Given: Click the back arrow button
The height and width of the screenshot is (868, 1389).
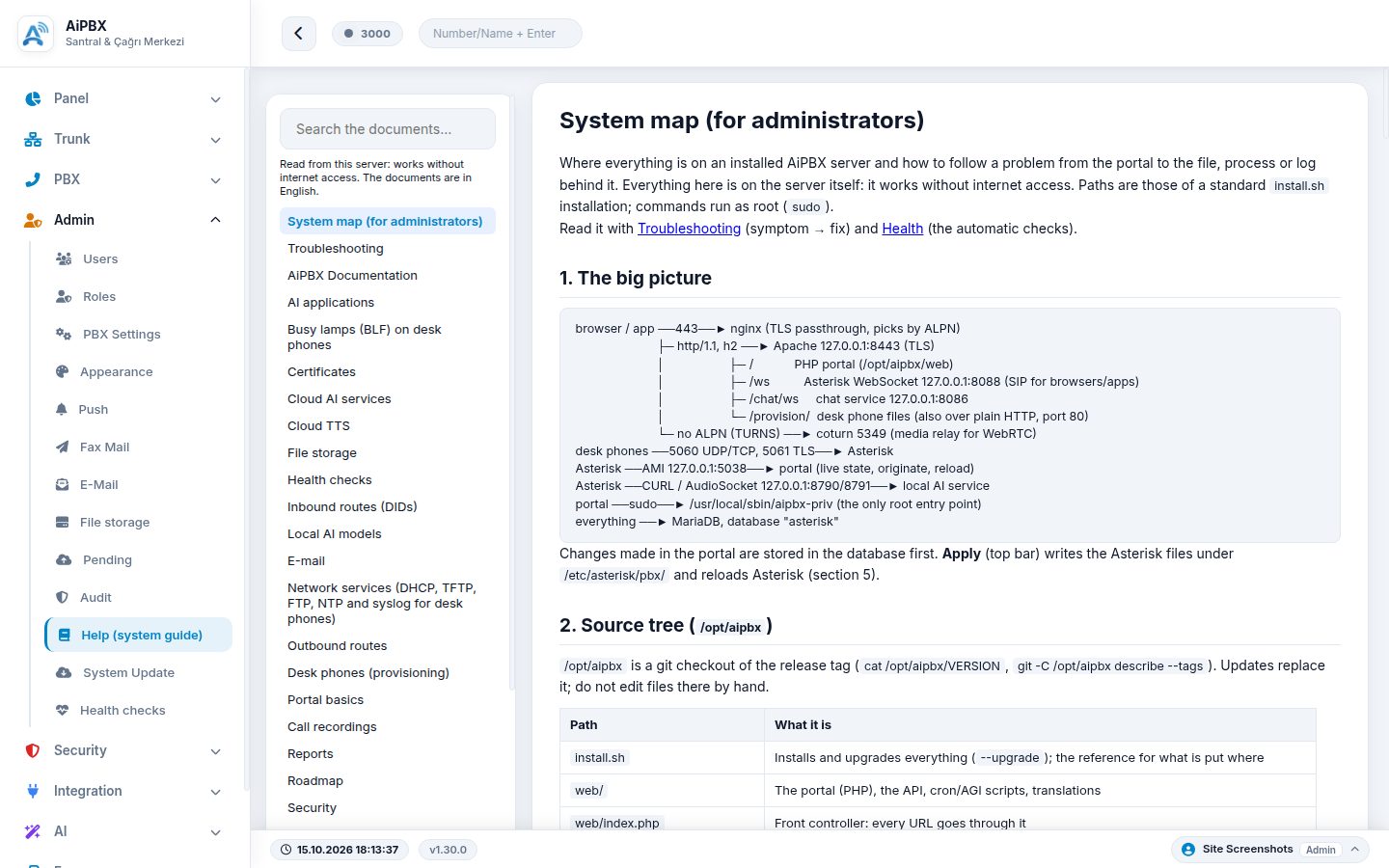Looking at the screenshot, I should pos(299,33).
